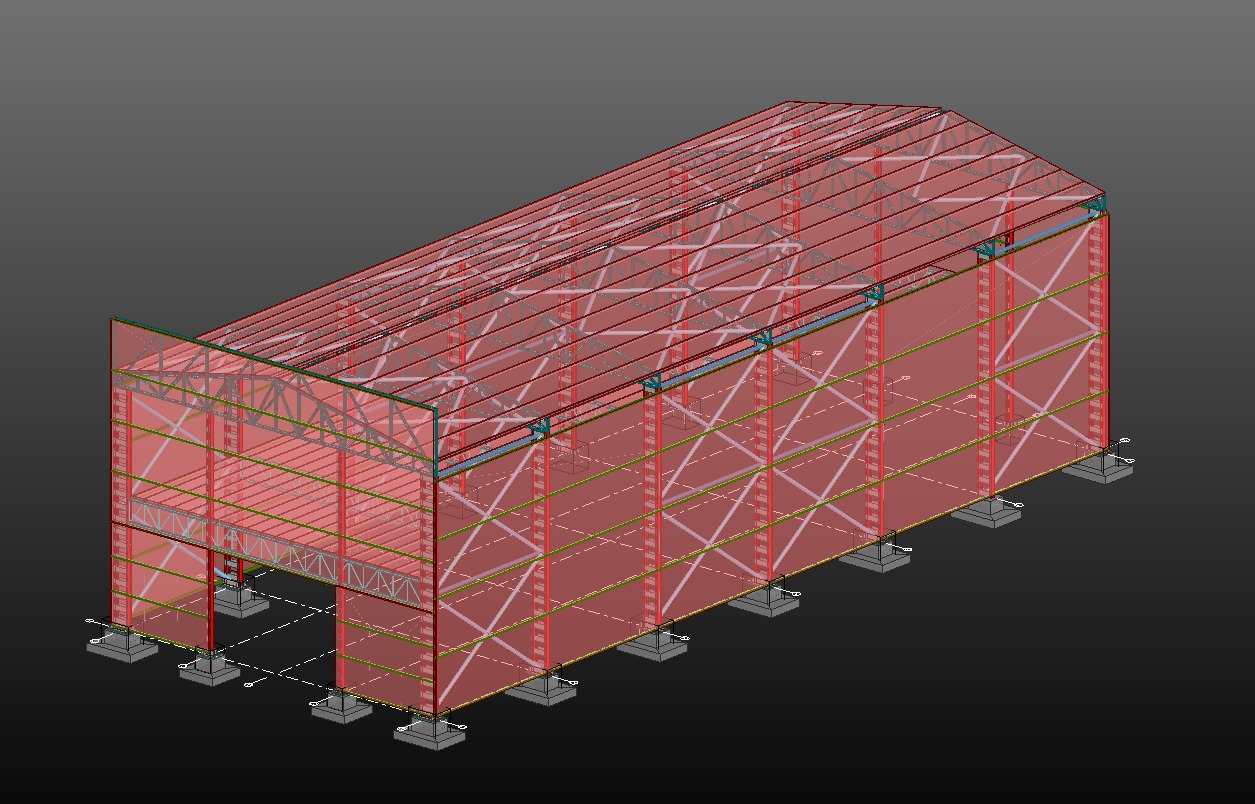This screenshot has width=1255, height=804.
Task: Select the nearest front corner concrete footing
Action: tap(429, 733)
